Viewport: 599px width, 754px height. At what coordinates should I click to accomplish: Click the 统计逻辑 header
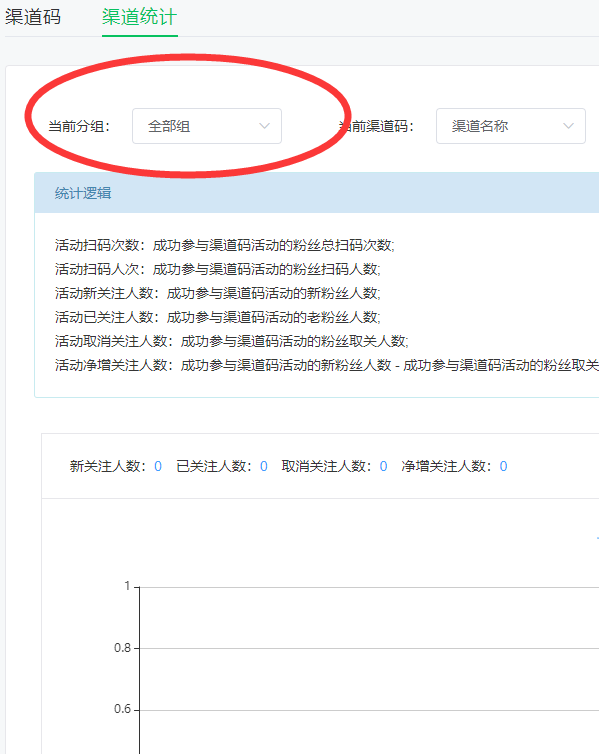coord(83,193)
